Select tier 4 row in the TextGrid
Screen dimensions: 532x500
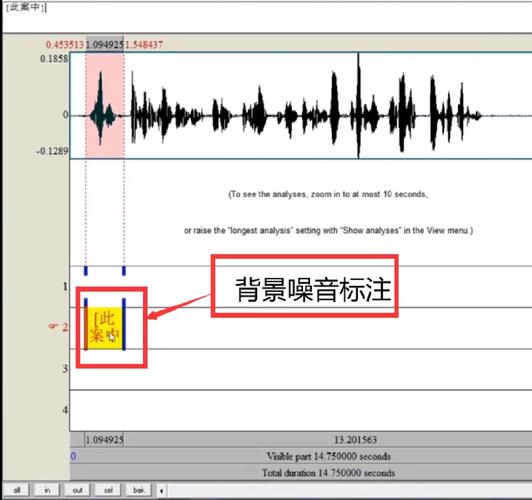[301, 411]
